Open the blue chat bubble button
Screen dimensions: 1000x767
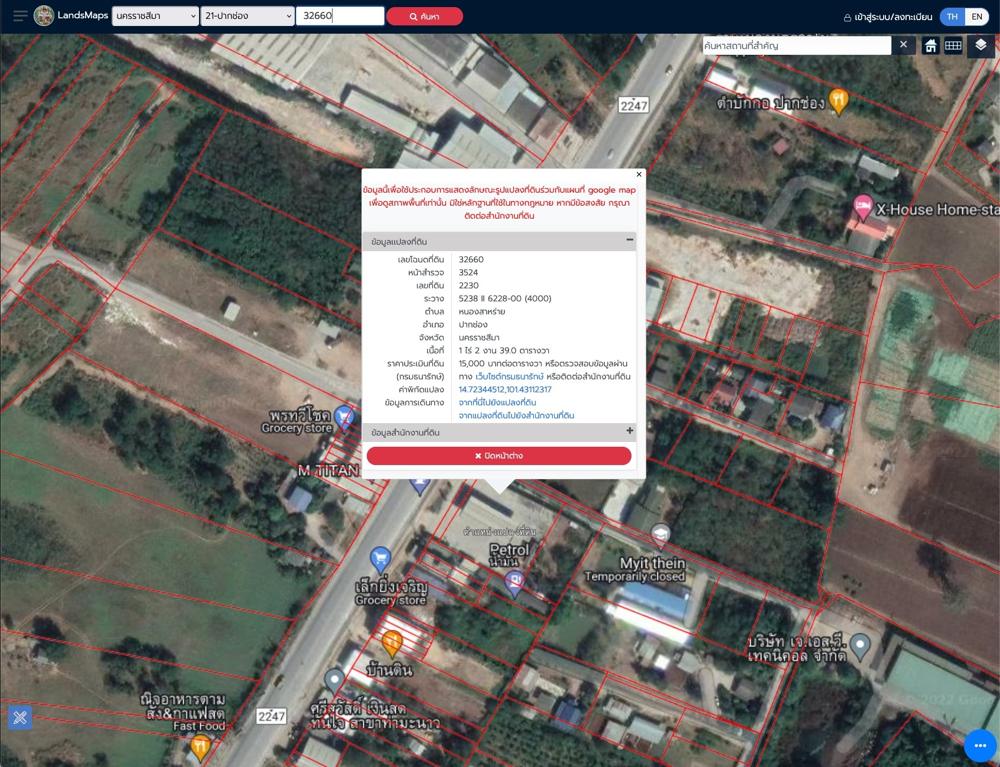point(980,745)
